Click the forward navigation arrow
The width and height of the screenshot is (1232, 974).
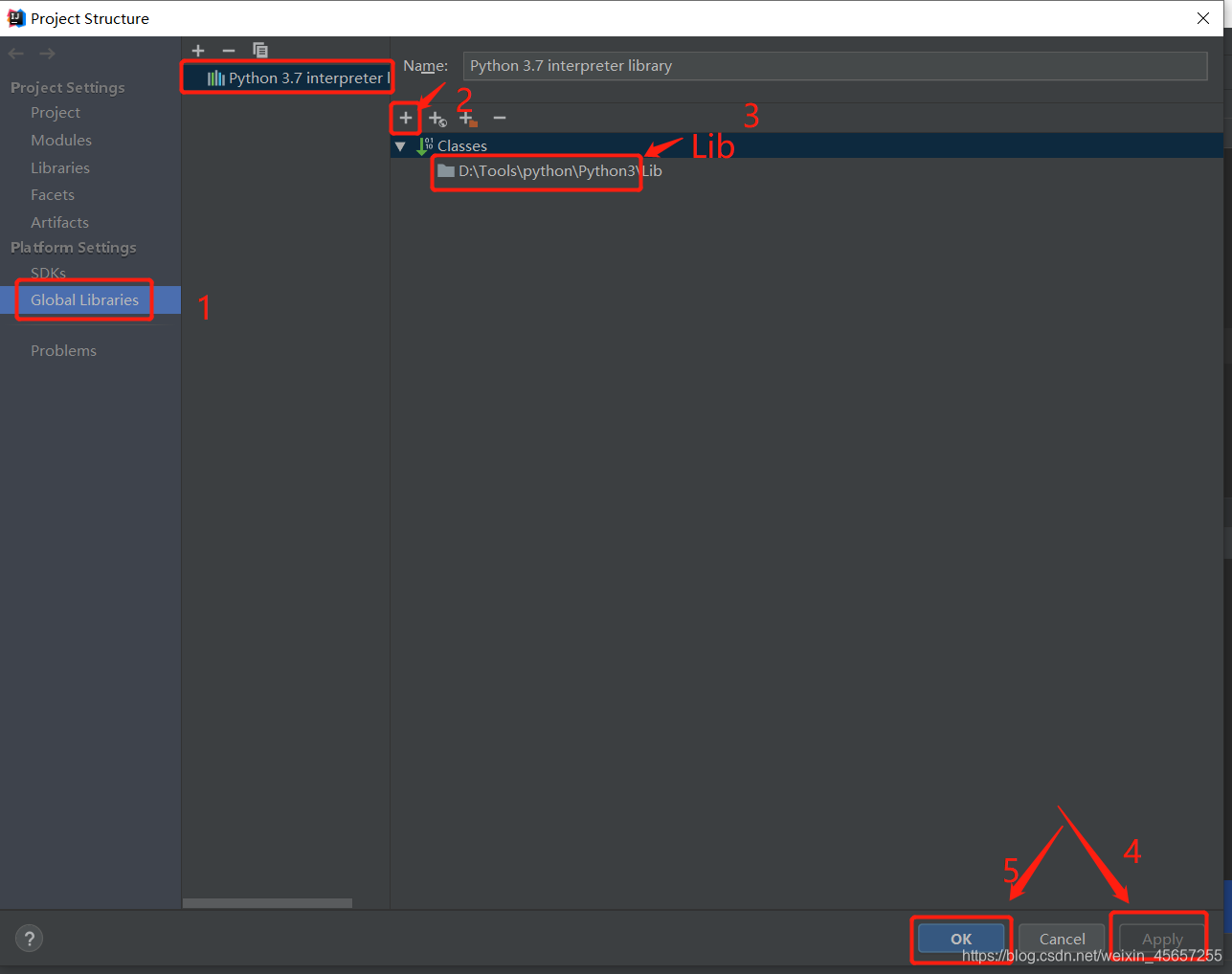(x=47, y=54)
